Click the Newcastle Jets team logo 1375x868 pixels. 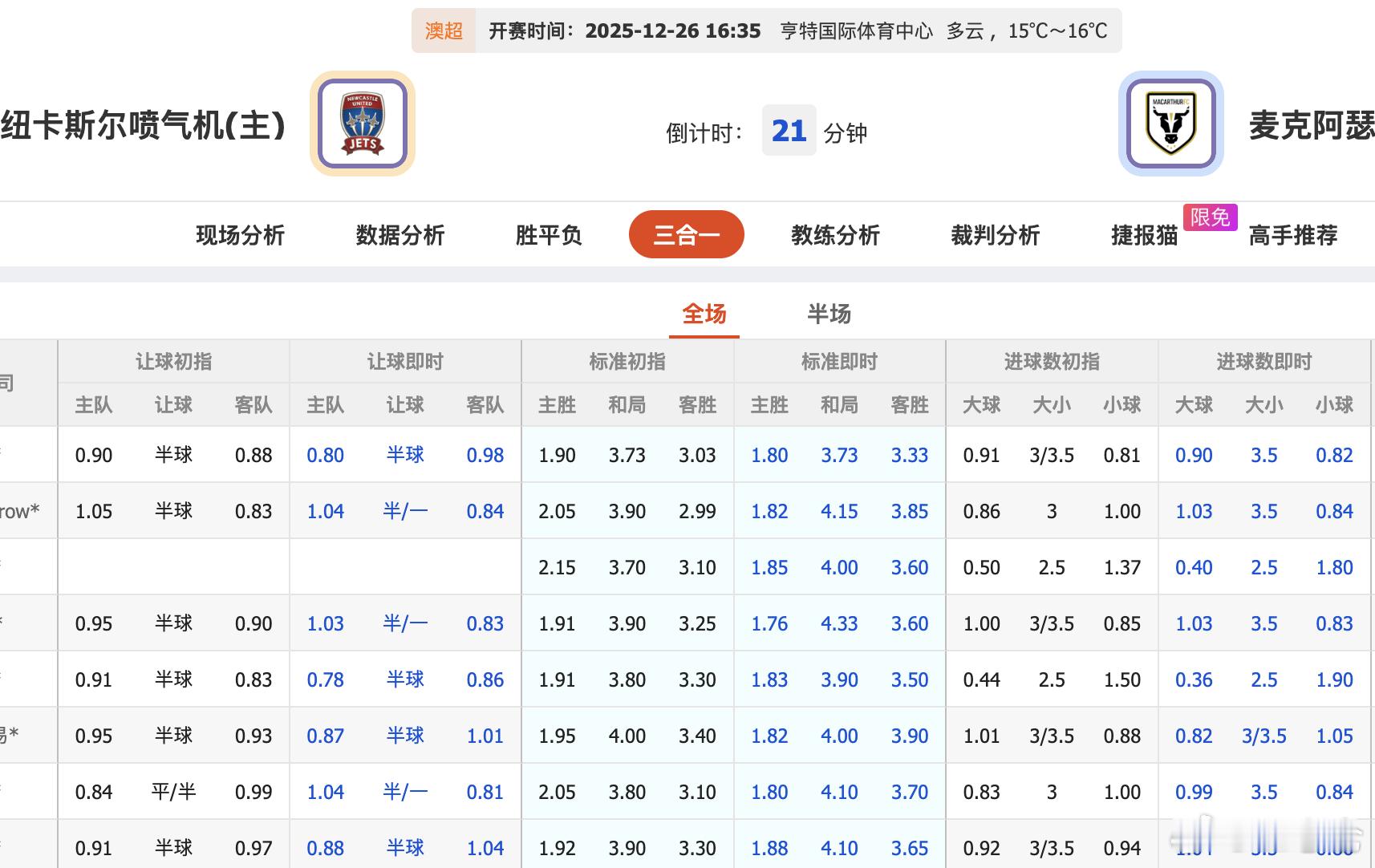click(x=363, y=125)
